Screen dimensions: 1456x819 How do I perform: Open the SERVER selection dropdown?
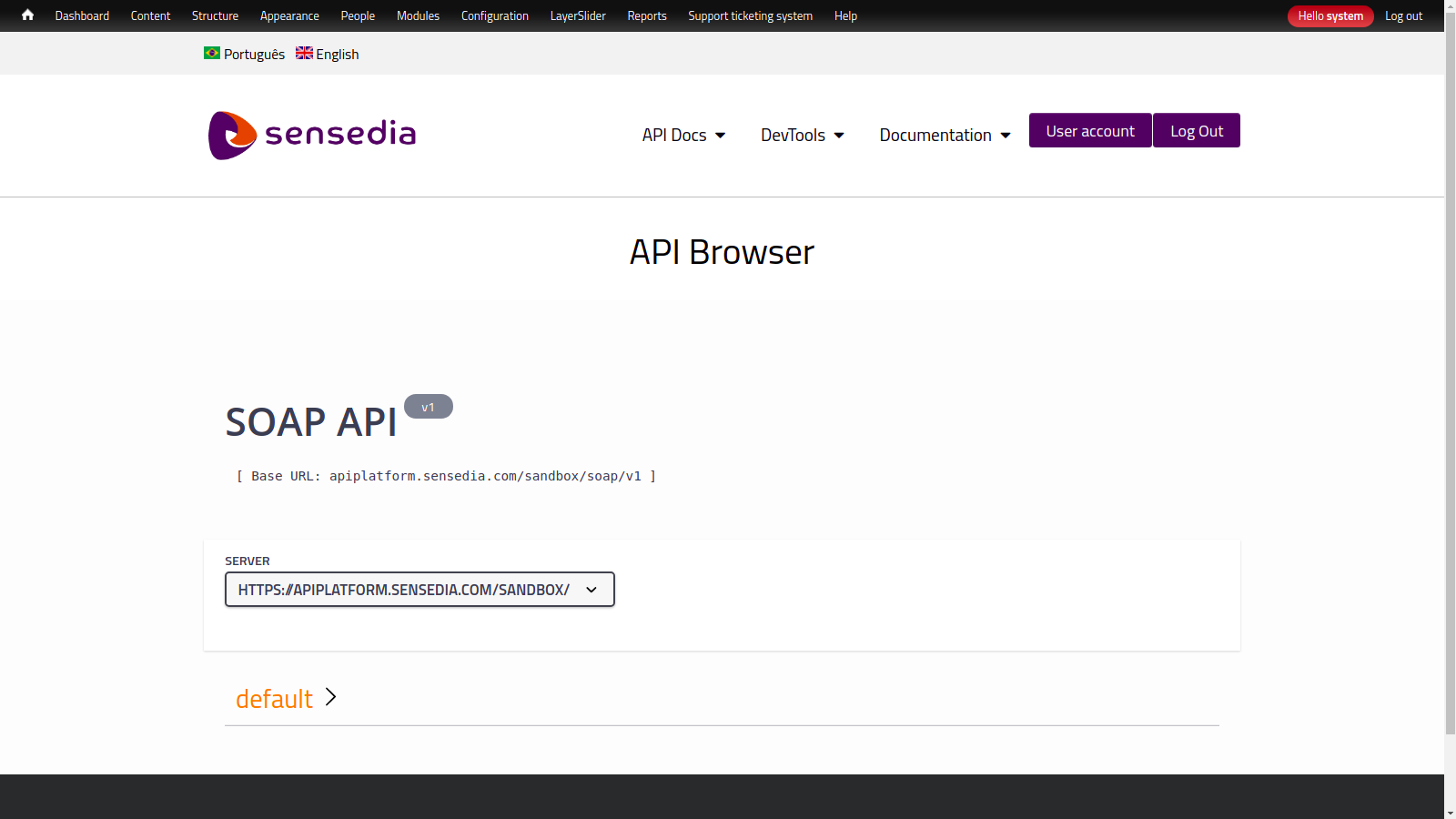click(x=420, y=589)
